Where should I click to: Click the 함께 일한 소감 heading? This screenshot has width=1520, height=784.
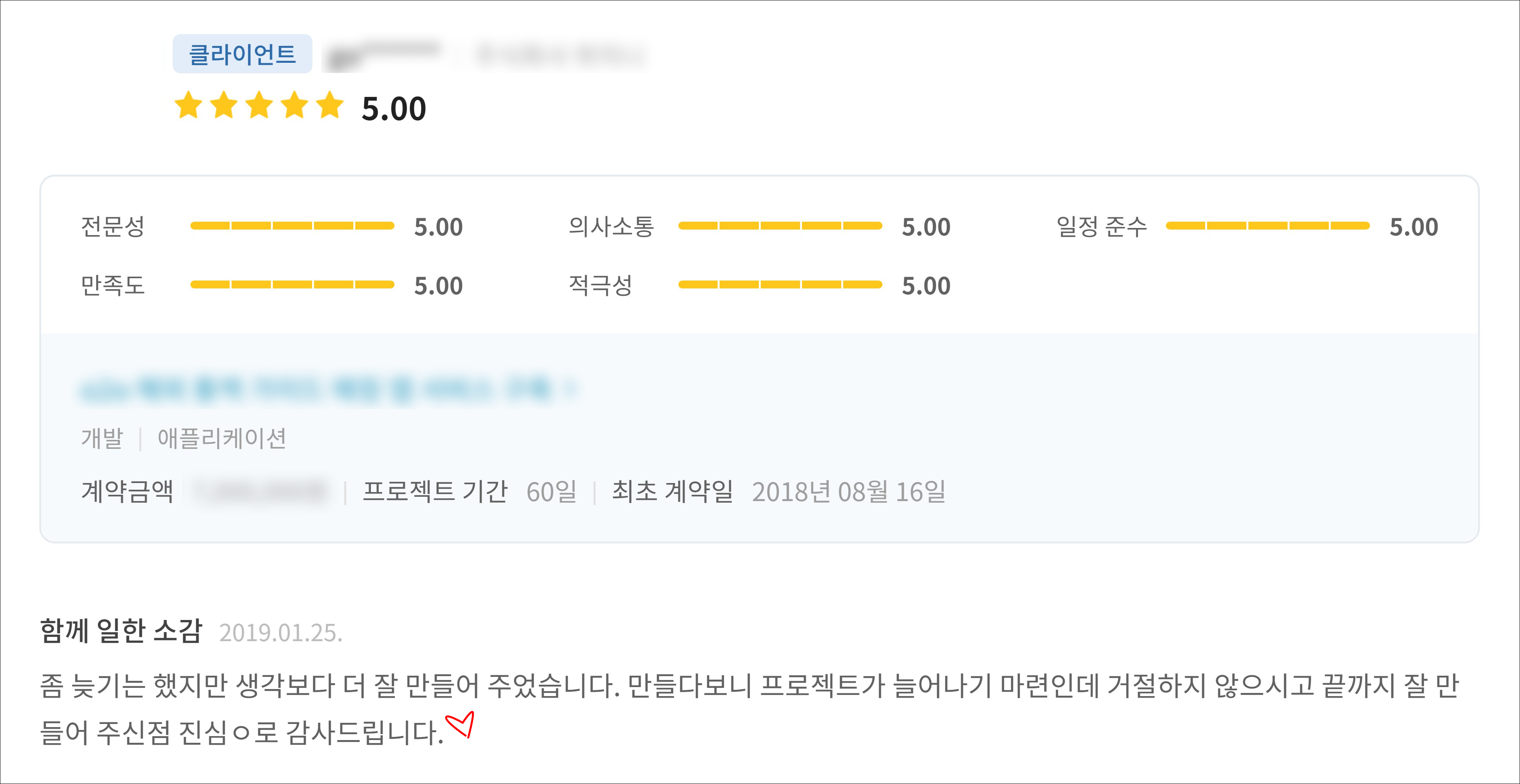coord(121,631)
